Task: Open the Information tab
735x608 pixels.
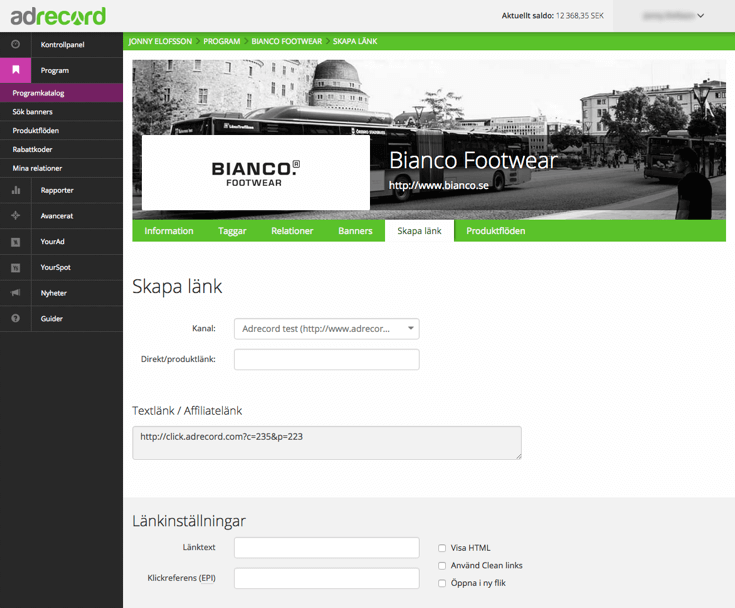Action: 169,231
